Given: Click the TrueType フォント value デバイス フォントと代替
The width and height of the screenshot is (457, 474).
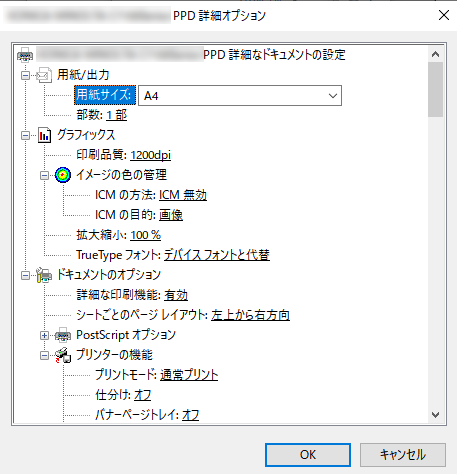Looking at the screenshot, I should (x=217, y=255).
